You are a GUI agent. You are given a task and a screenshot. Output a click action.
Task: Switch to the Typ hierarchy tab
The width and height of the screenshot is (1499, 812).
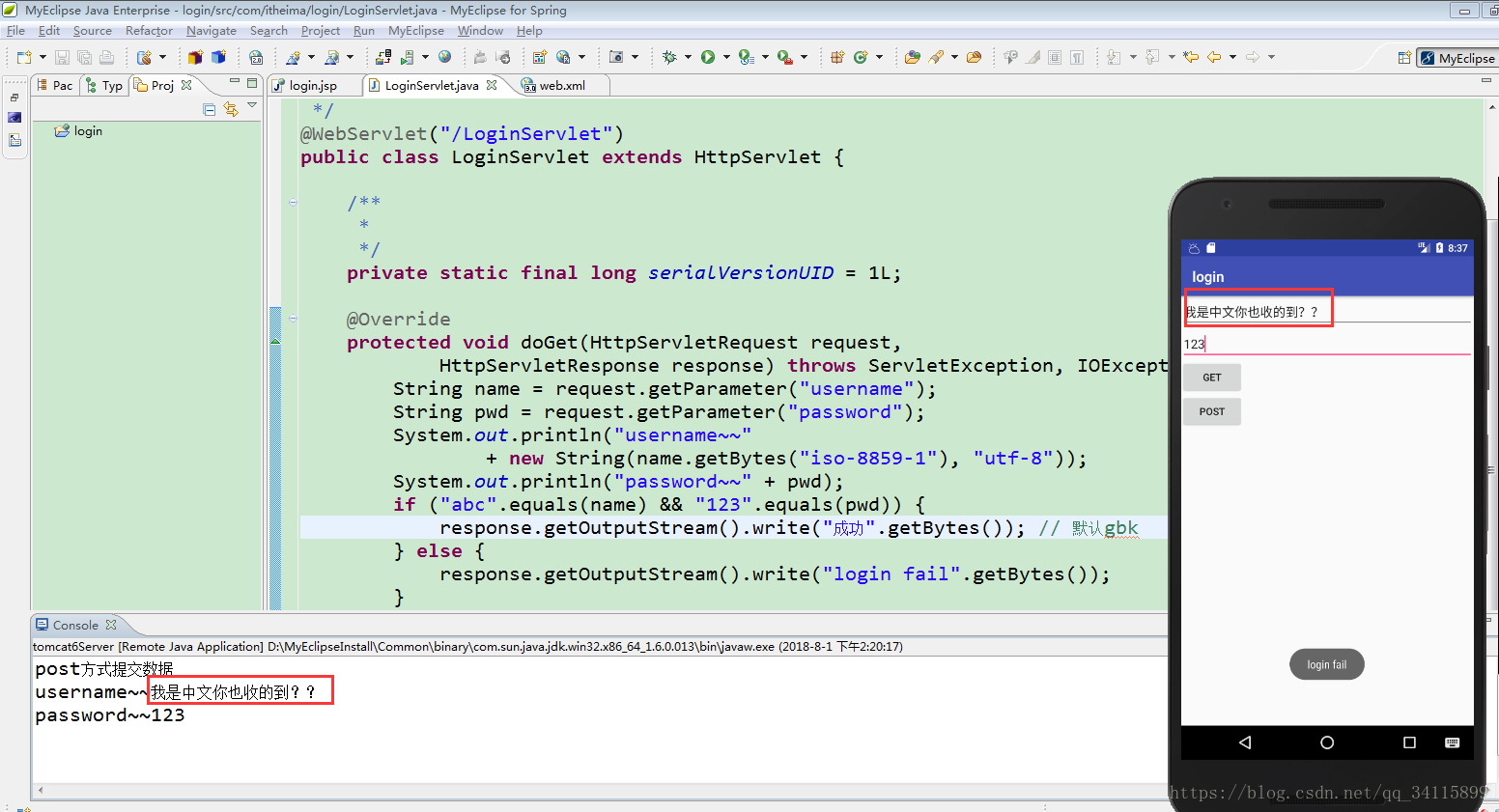click(104, 85)
